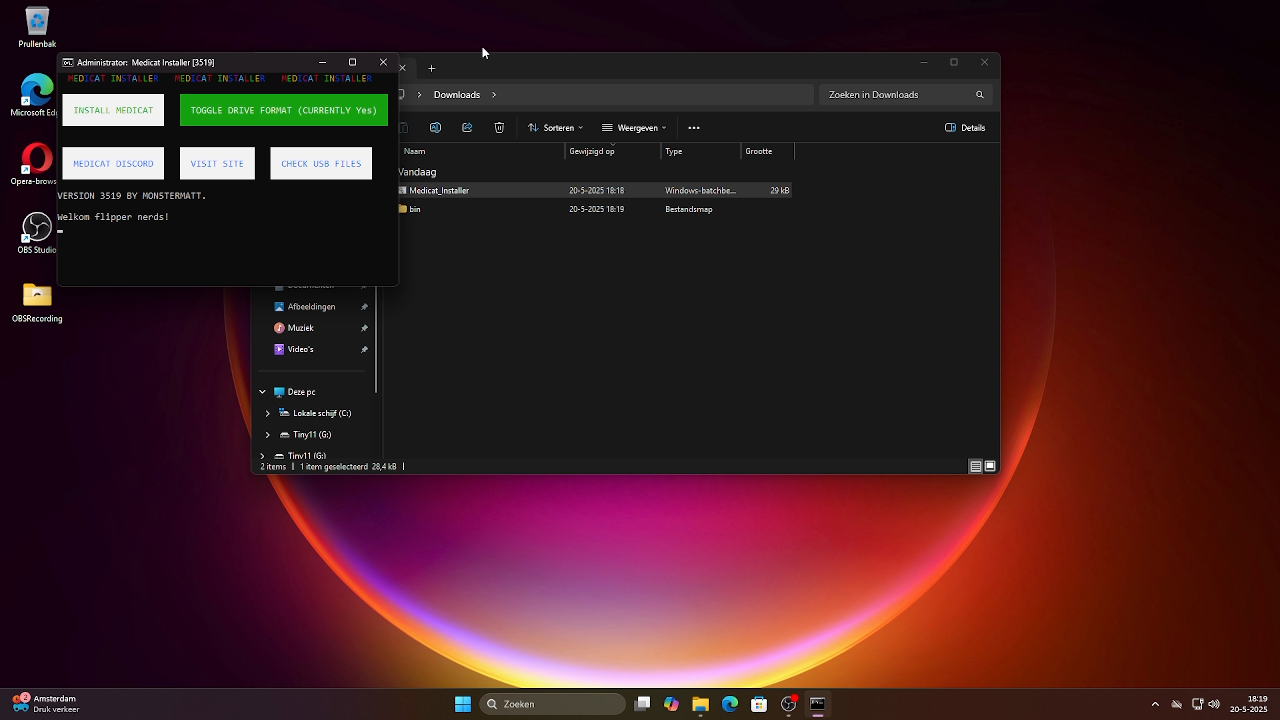Click the terminal icon on the taskbar
Screen dimensions: 1280x720
point(818,704)
